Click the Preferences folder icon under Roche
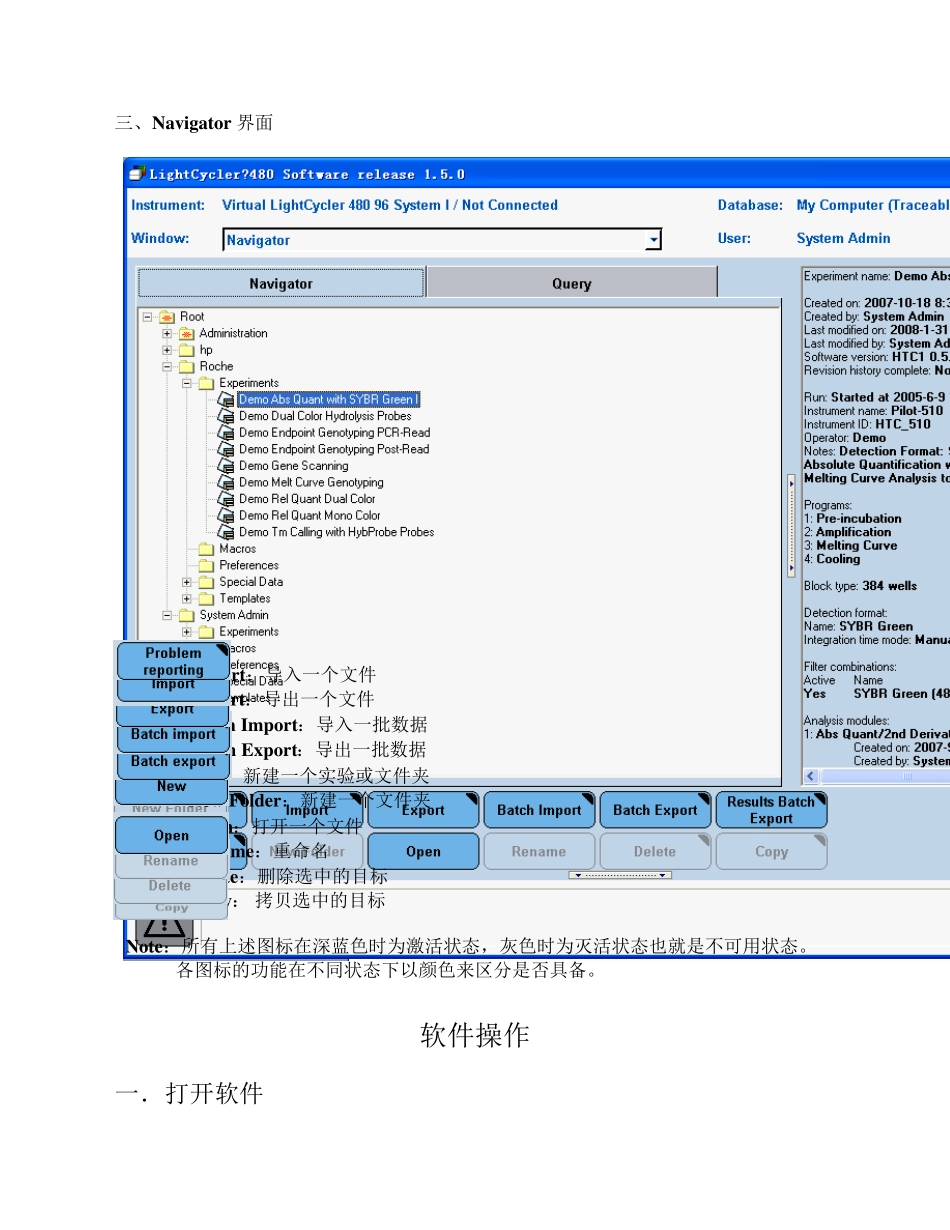 coord(206,565)
